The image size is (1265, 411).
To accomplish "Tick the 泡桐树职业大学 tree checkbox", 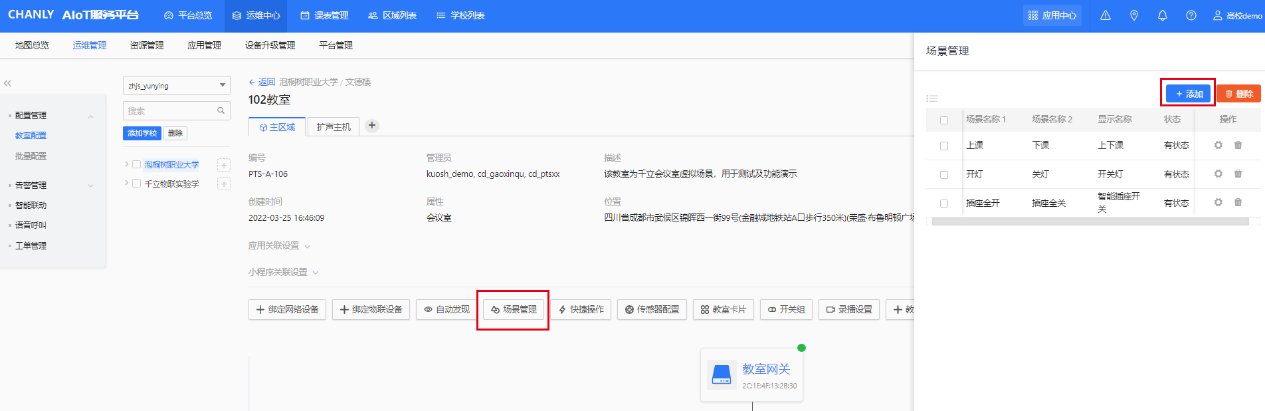I will pyautogui.click(x=136, y=164).
